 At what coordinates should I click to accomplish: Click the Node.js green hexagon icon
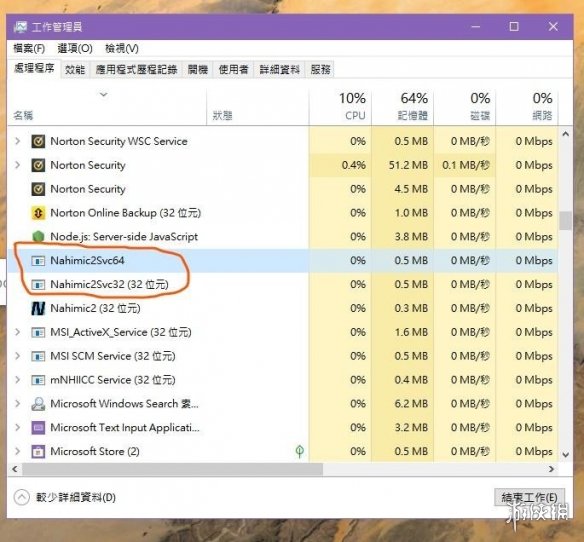[38, 237]
